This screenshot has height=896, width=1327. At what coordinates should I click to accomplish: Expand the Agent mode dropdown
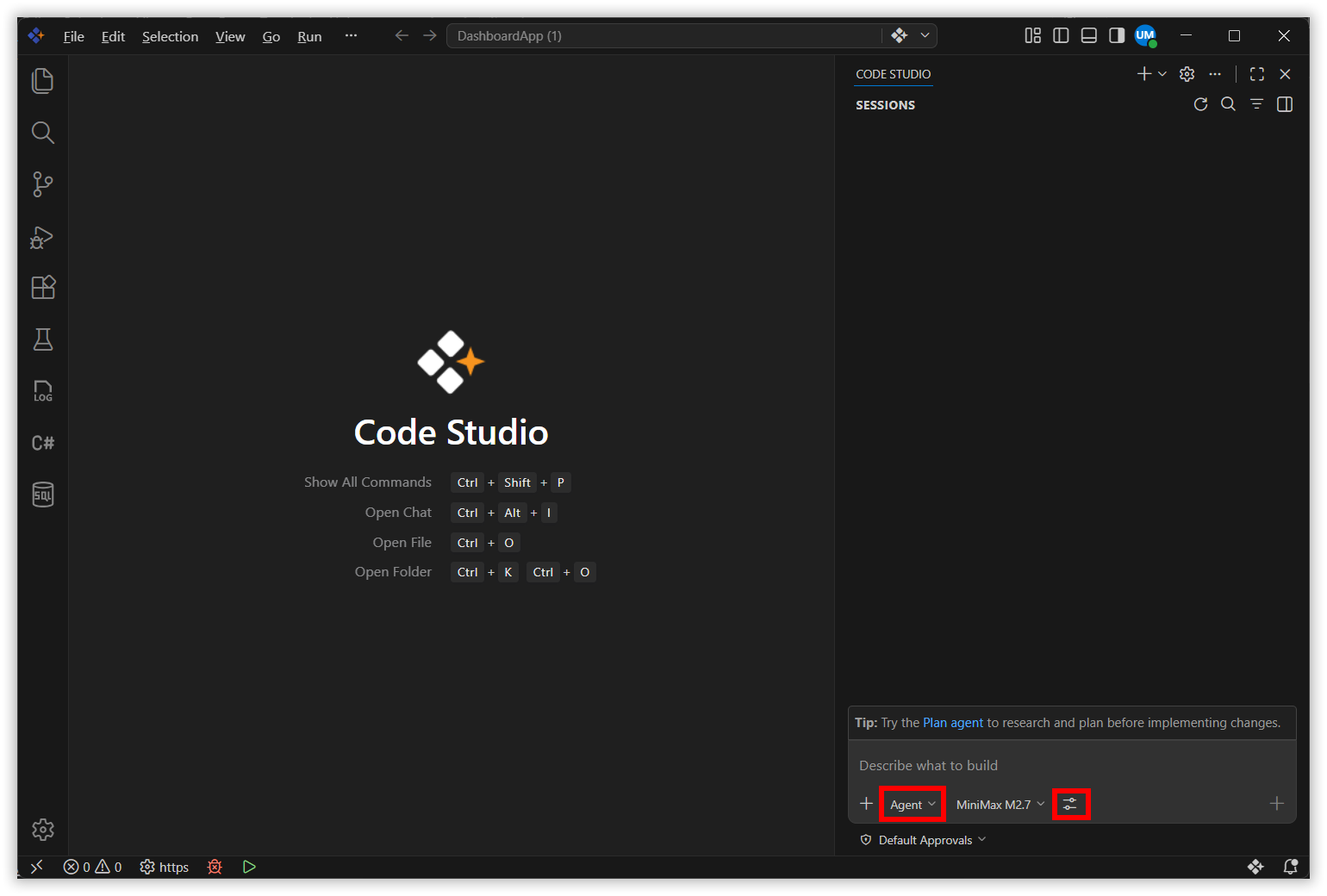click(x=913, y=805)
